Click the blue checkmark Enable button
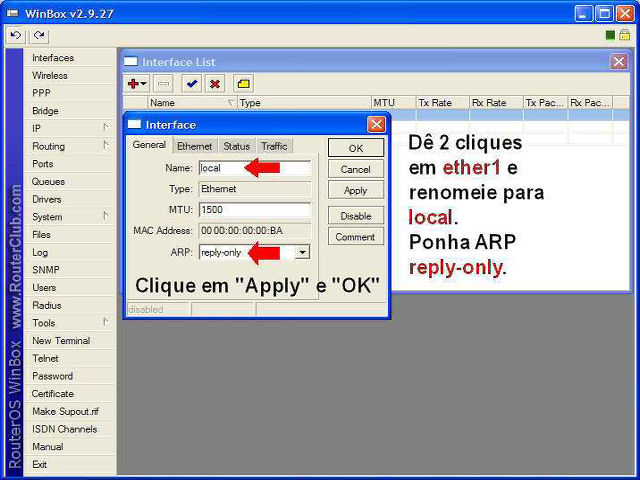The width and height of the screenshot is (640, 480). (x=191, y=84)
